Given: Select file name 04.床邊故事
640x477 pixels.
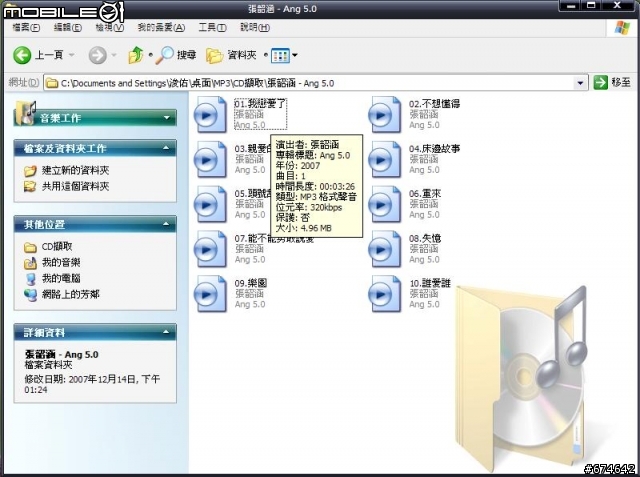Looking at the screenshot, I should tap(434, 149).
